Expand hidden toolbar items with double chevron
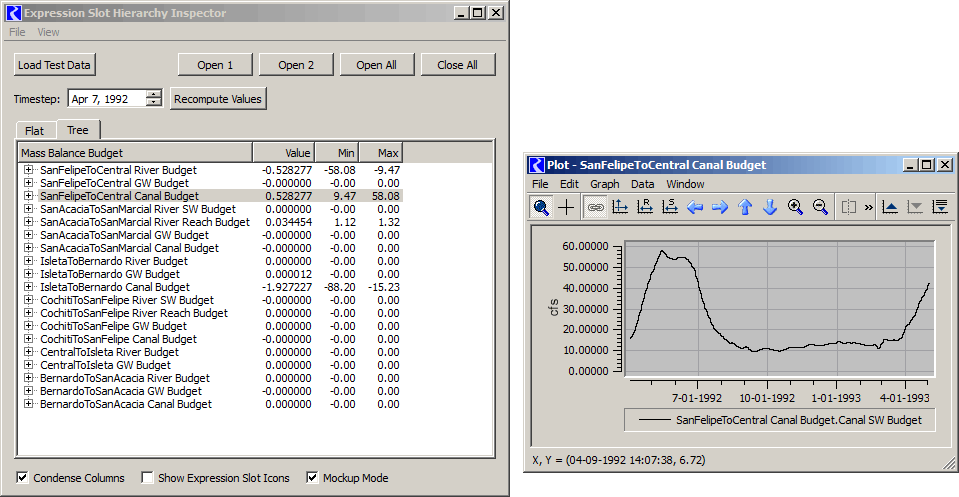Viewport: 959px width, 497px height. click(x=868, y=207)
